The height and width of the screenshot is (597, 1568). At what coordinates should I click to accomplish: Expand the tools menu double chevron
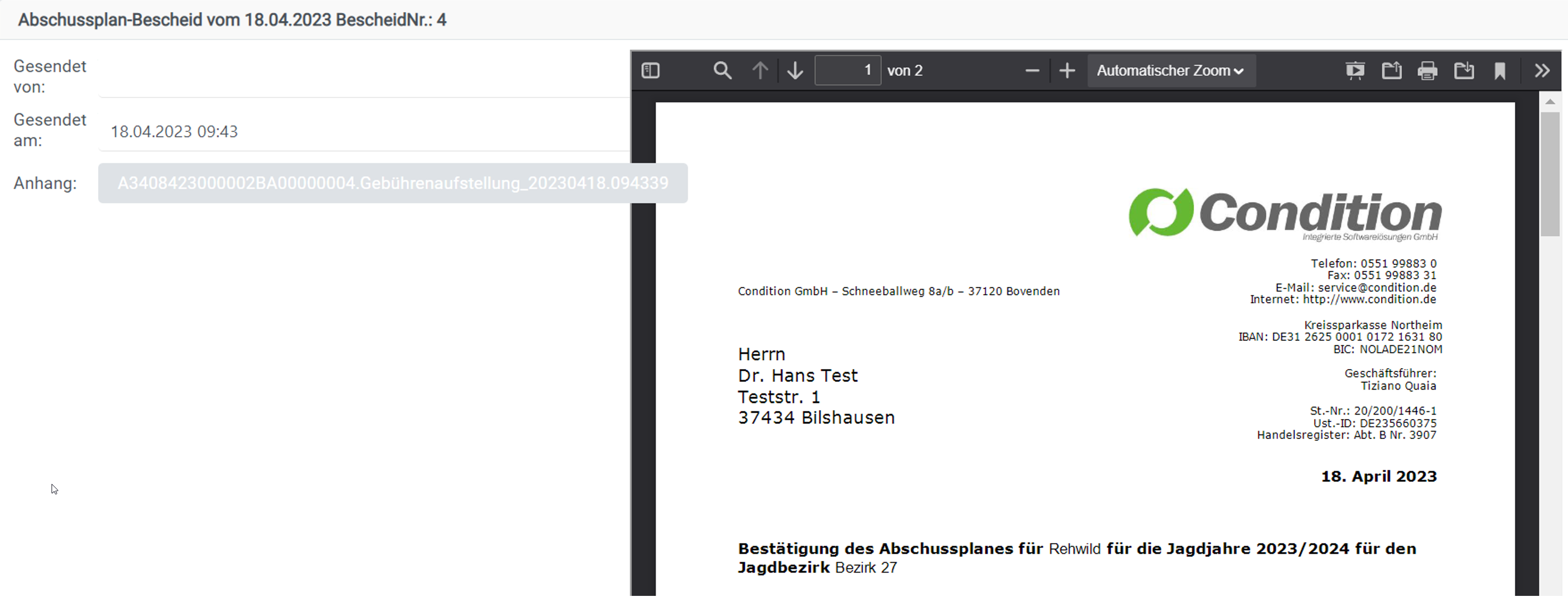coord(1542,70)
